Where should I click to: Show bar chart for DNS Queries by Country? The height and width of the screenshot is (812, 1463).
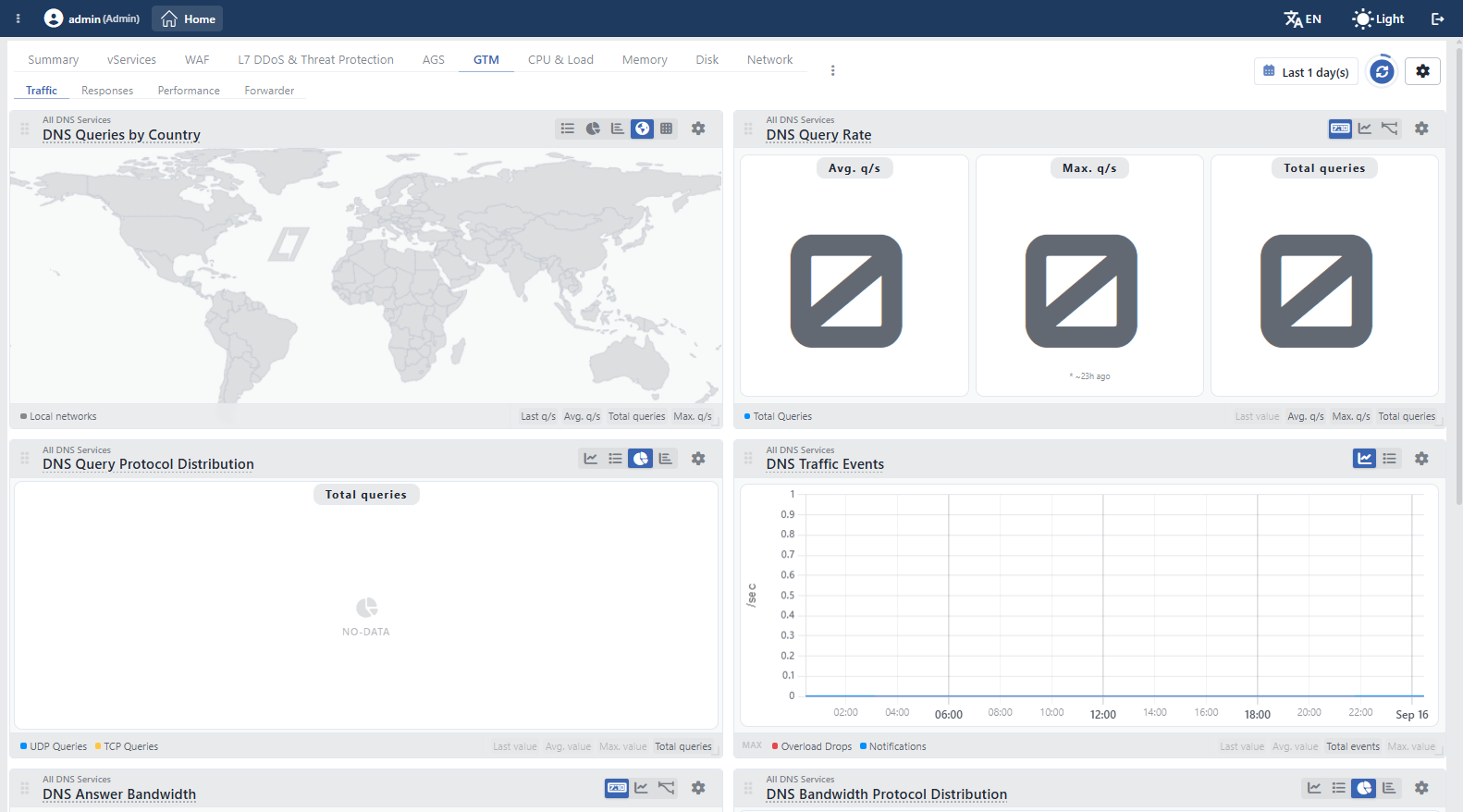click(x=618, y=129)
